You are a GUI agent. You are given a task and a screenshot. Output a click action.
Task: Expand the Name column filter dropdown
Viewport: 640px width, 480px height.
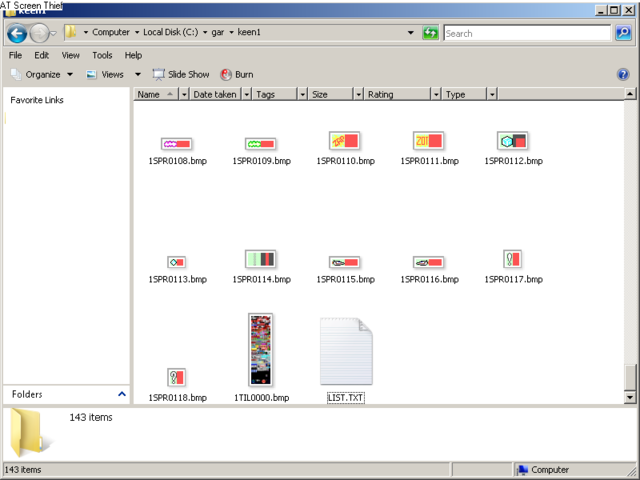(183, 94)
